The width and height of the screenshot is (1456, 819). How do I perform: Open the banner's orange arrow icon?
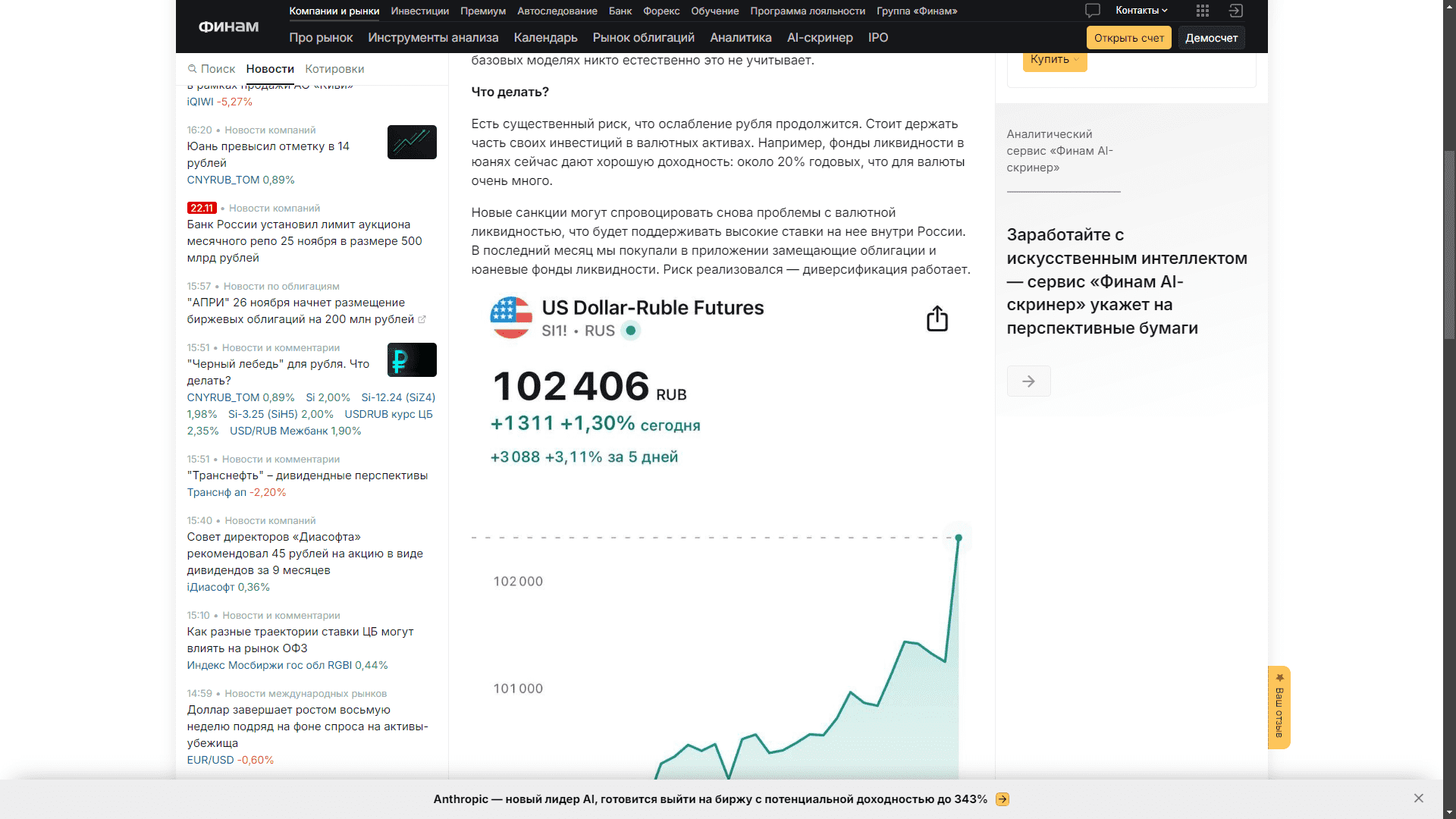coord(1003,799)
